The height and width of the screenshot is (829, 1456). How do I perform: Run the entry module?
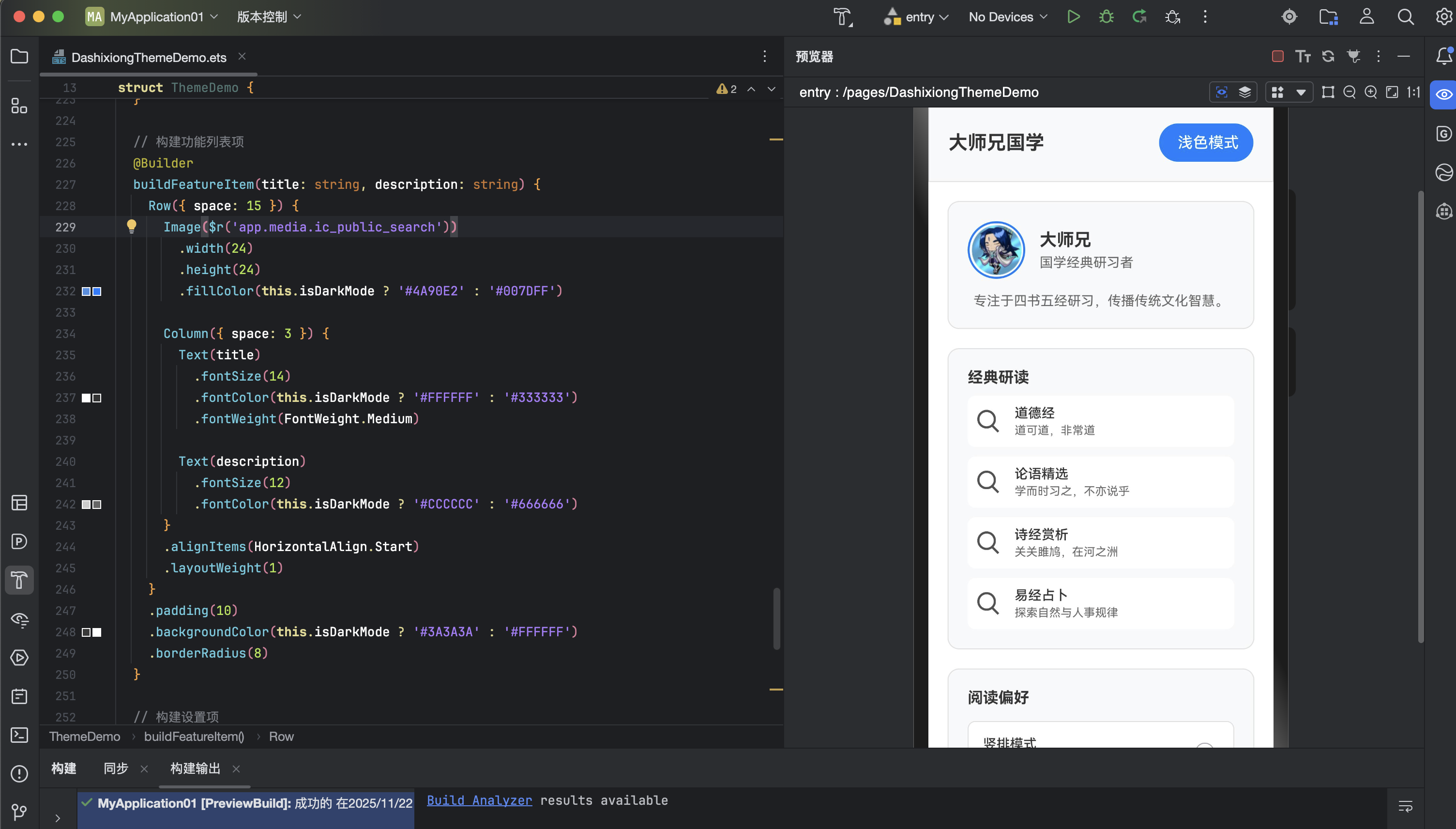click(1073, 16)
